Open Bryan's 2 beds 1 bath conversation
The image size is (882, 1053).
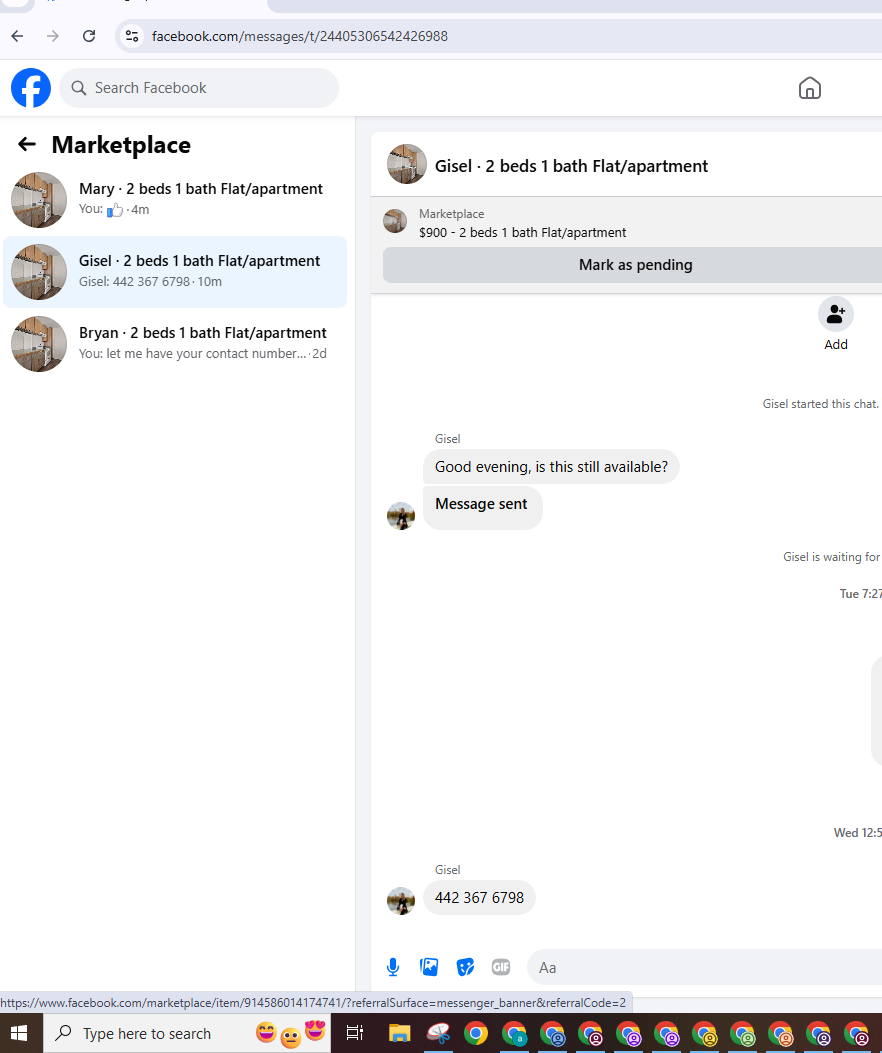175,344
